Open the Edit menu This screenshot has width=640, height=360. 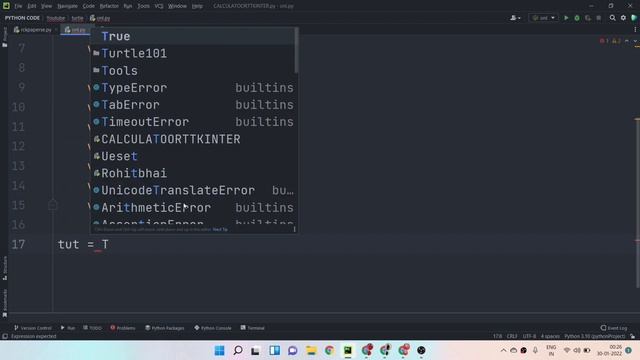[32, 6]
